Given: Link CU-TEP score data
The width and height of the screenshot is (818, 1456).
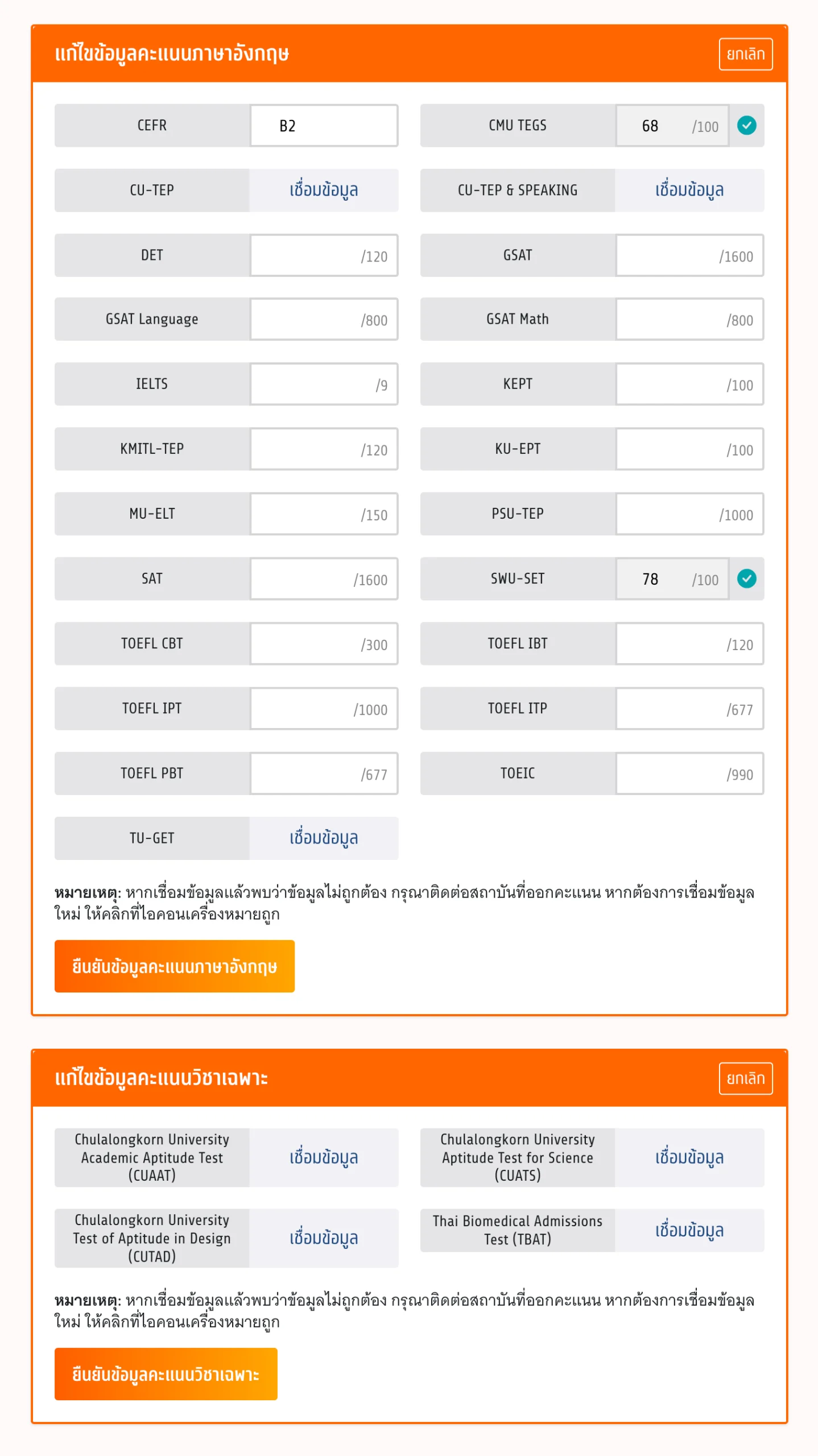Looking at the screenshot, I should point(323,190).
